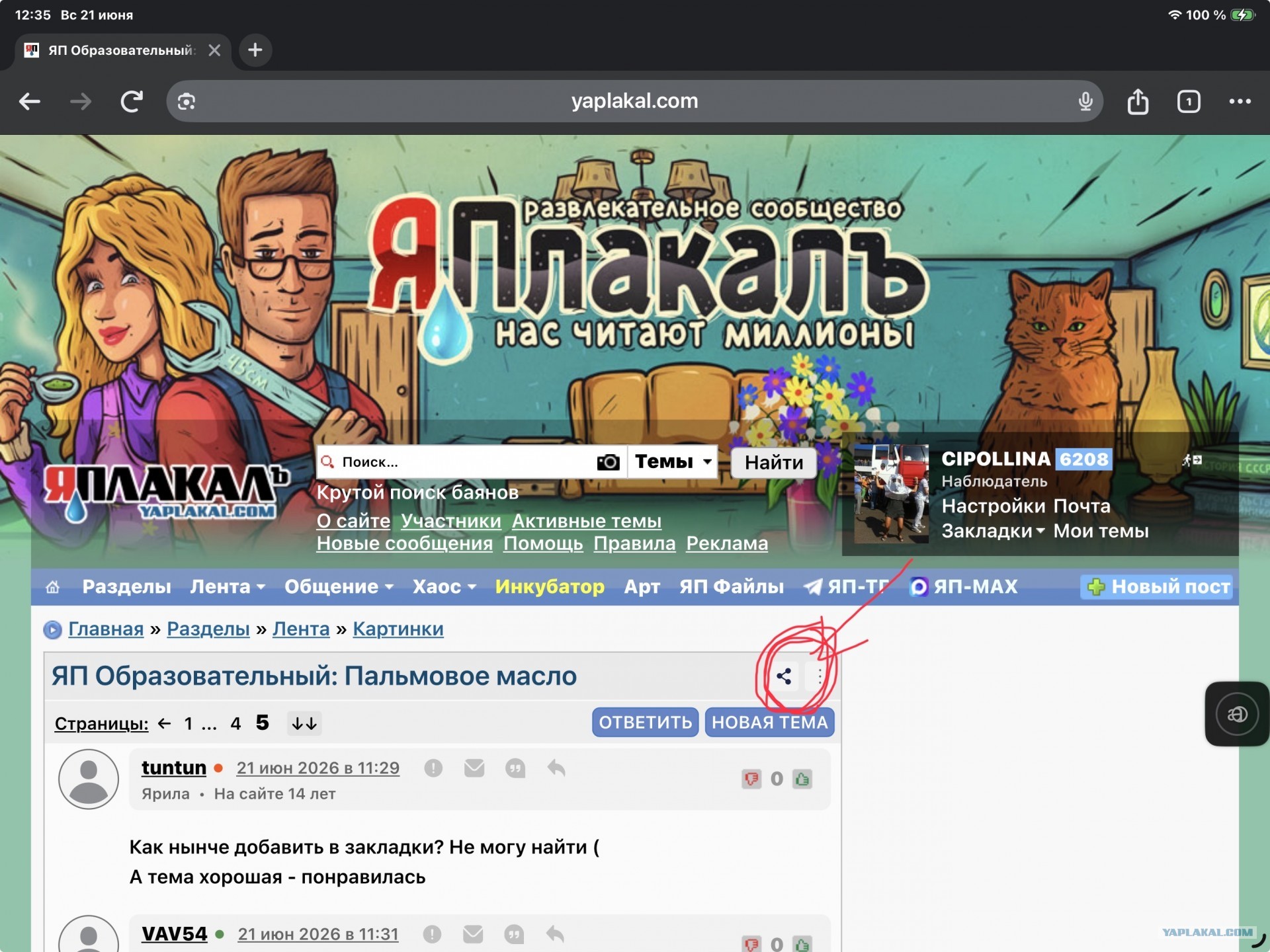
Task: Upvote tuntun's post
Action: pos(802,779)
